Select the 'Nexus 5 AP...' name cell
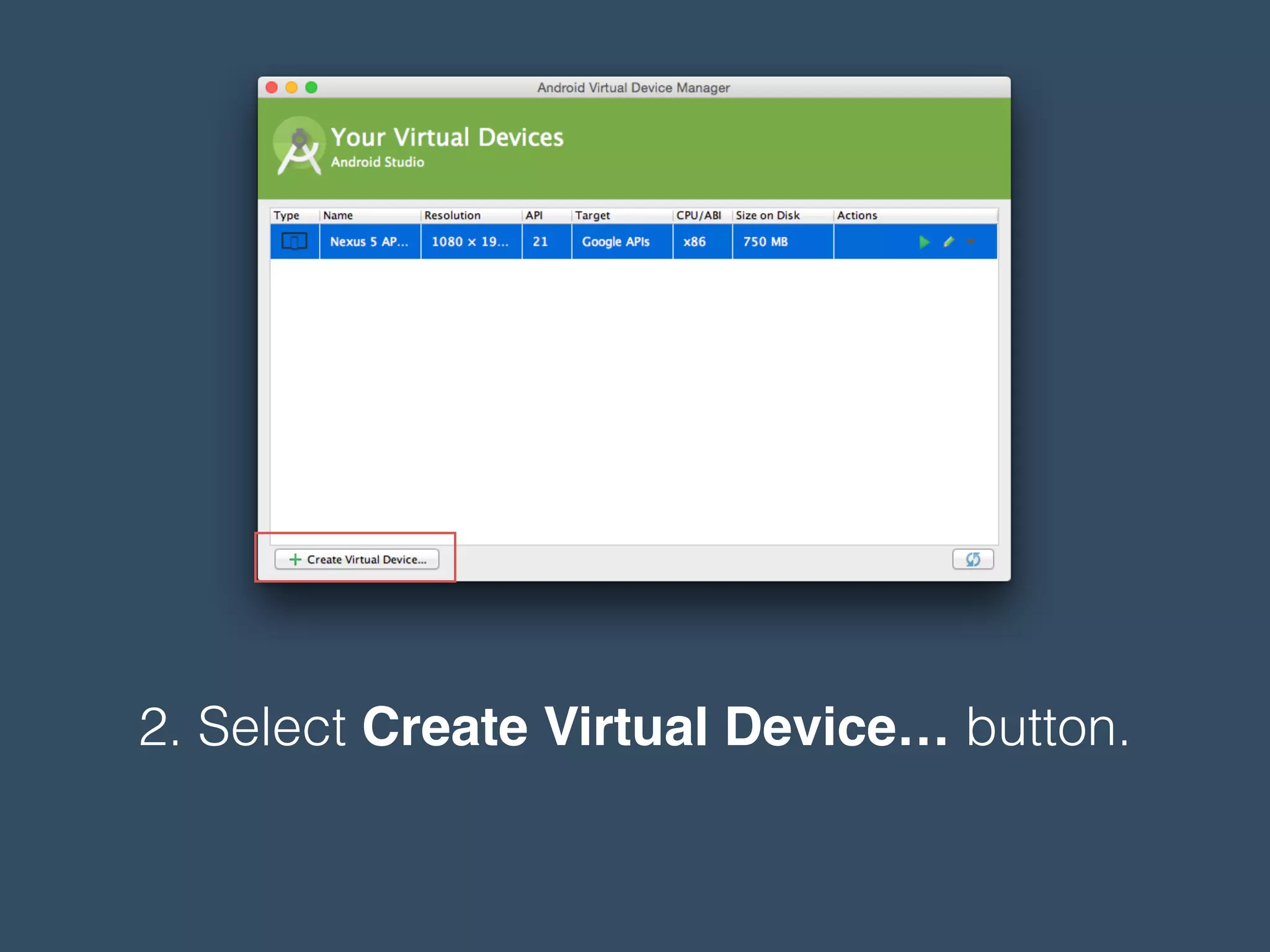Image resolution: width=1270 pixels, height=952 pixels. click(370, 242)
